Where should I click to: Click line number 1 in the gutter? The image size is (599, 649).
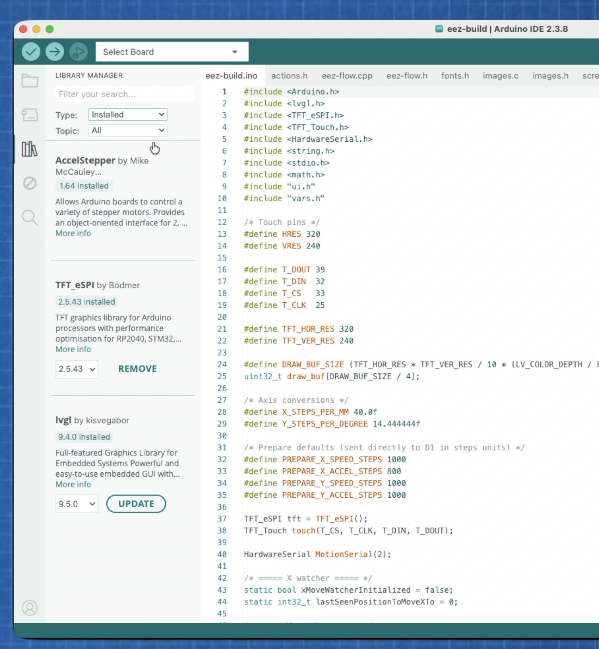(224, 91)
